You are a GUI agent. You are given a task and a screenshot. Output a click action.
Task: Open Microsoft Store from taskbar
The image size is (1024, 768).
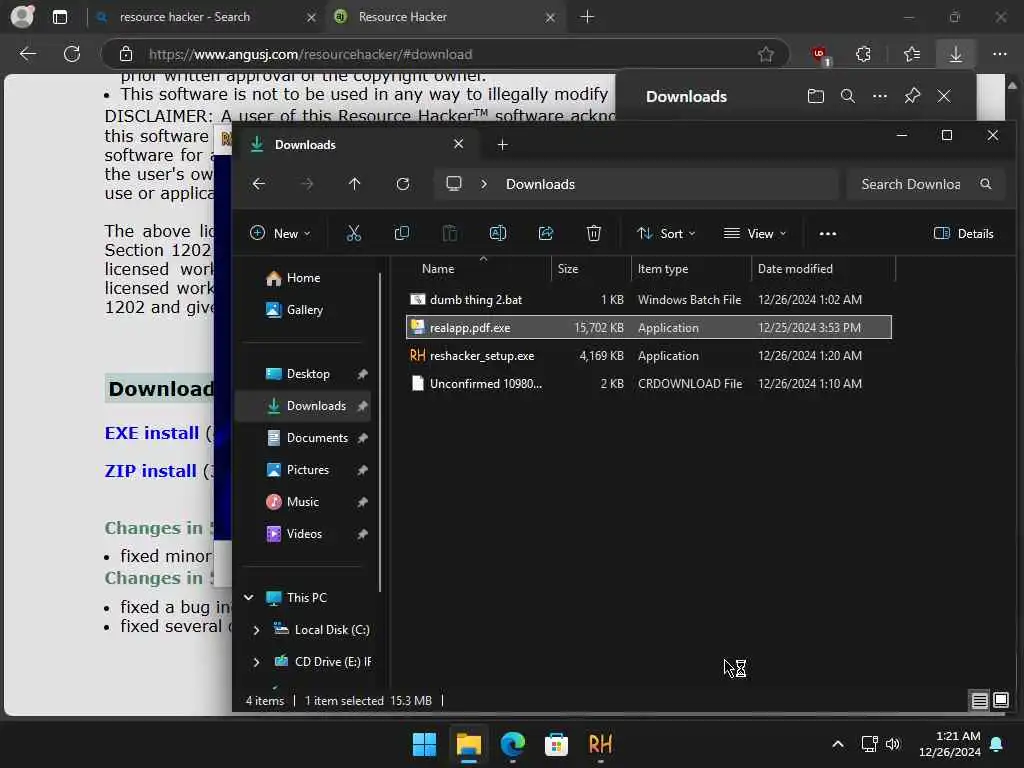[x=556, y=744]
